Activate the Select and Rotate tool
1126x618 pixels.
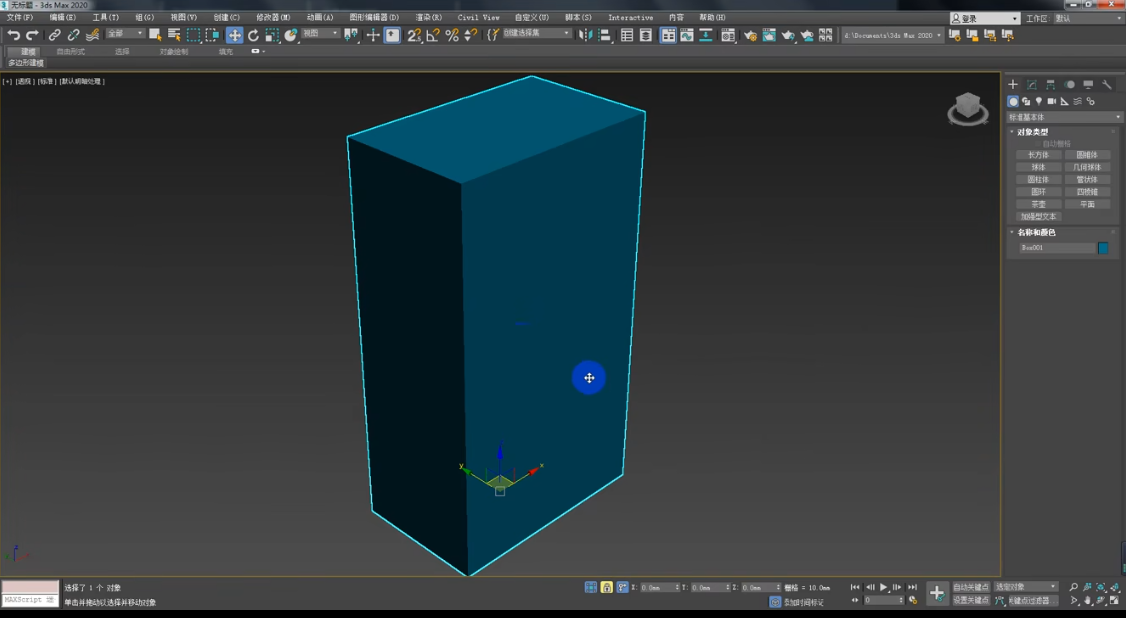coord(253,34)
